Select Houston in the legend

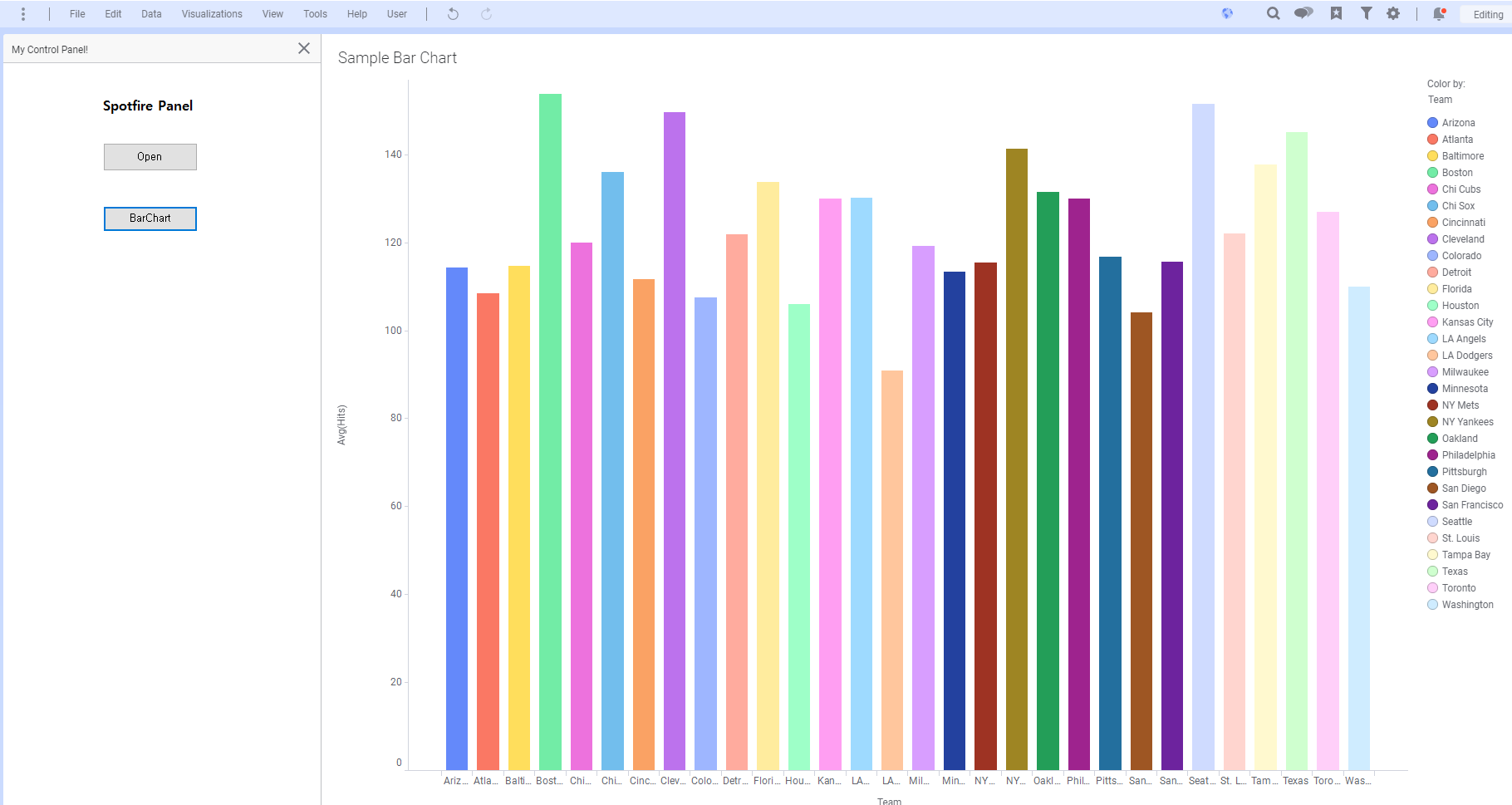point(1453,306)
